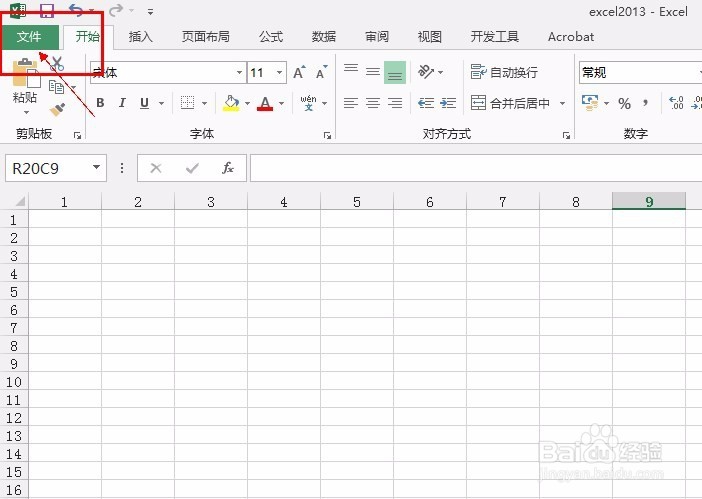The width and height of the screenshot is (702, 499).
Task: Switch to the 视图 tab
Action: 429,37
